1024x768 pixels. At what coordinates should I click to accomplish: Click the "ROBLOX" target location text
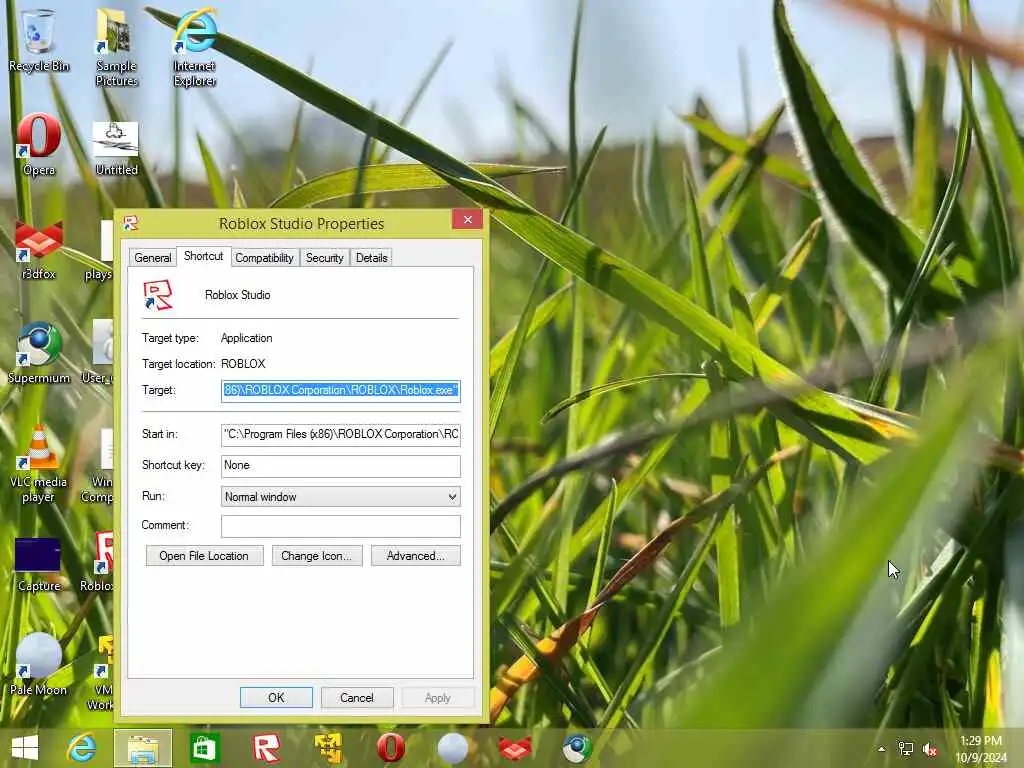tap(243, 364)
